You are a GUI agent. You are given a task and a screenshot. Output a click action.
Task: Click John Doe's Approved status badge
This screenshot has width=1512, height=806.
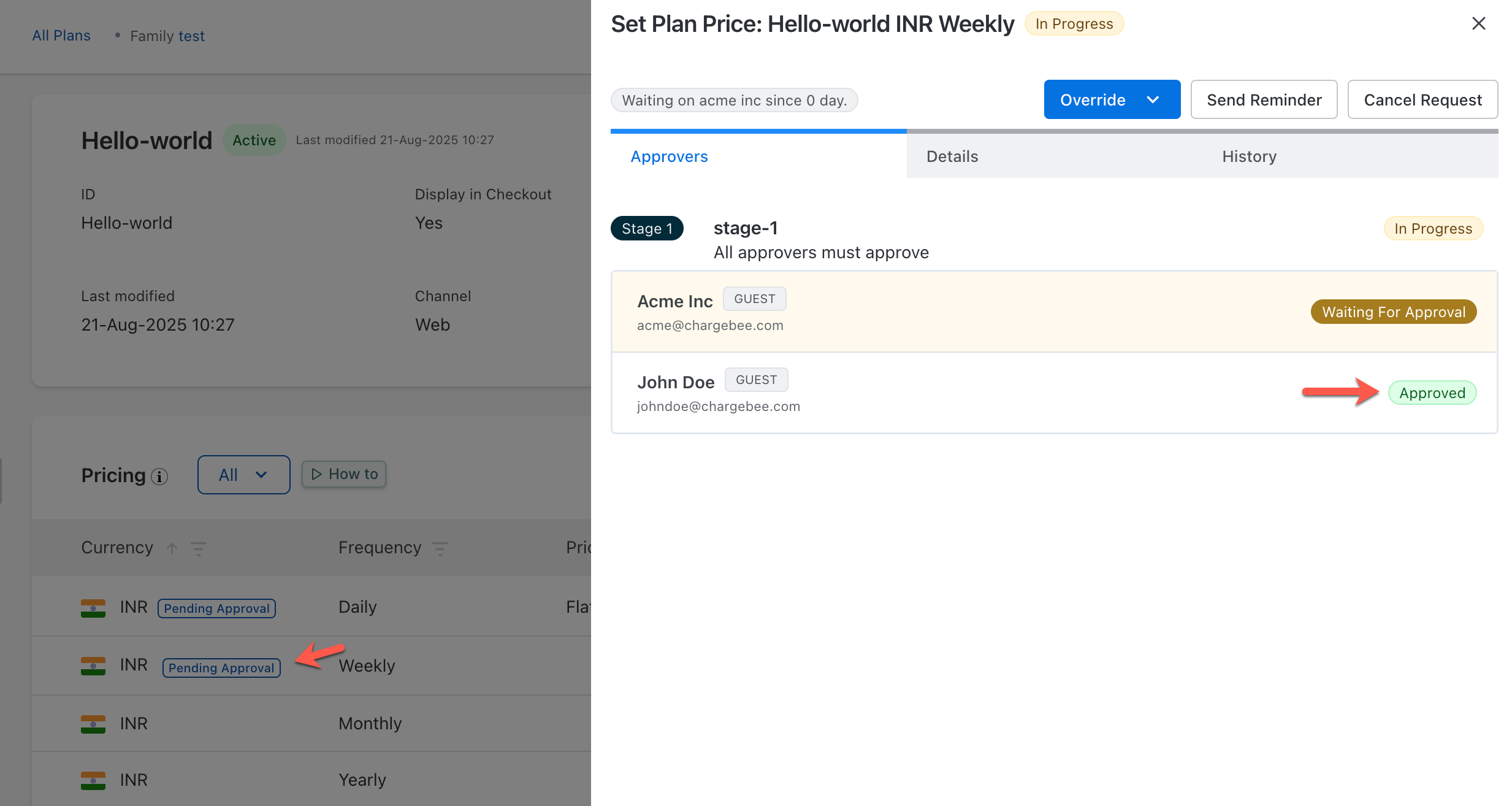pyautogui.click(x=1432, y=393)
